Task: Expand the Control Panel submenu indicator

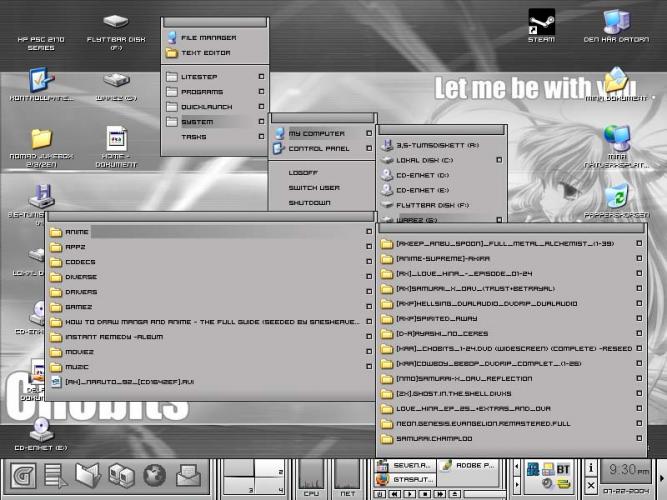Action: (x=368, y=148)
